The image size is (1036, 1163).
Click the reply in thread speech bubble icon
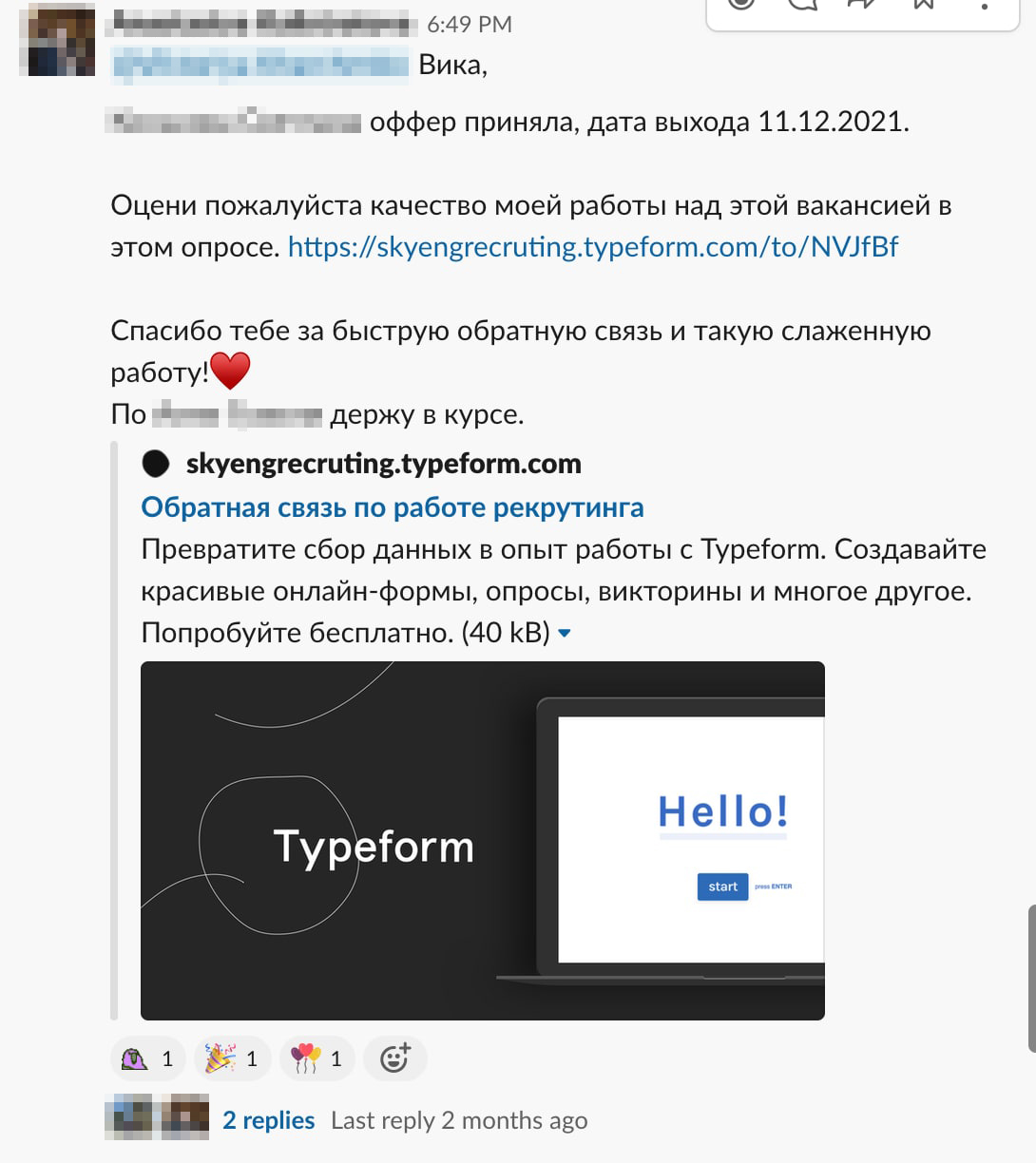[x=802, y=5]
